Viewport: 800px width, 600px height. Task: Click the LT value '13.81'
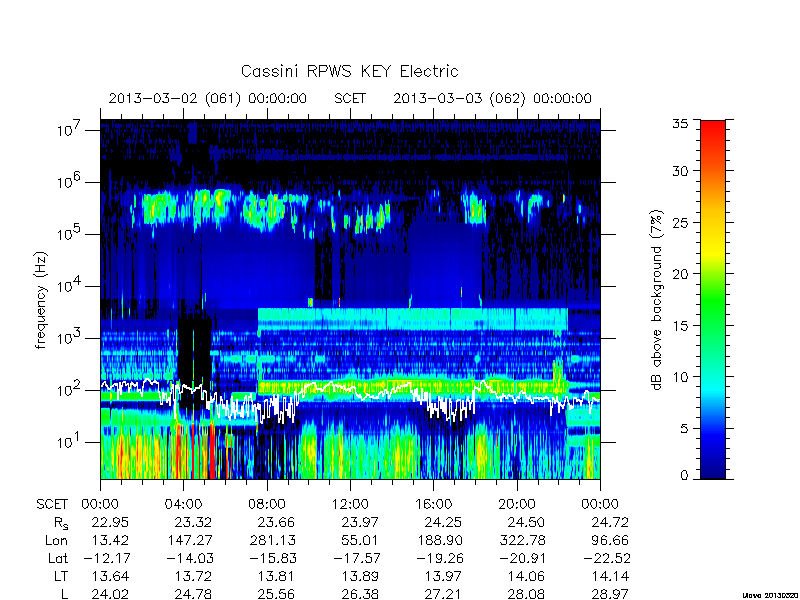click(276, 577)
